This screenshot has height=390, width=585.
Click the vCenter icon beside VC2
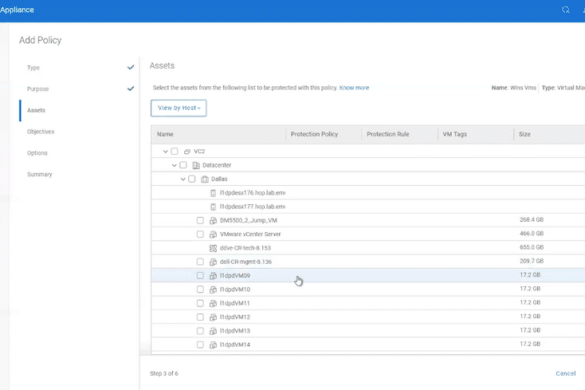point(187,152)
